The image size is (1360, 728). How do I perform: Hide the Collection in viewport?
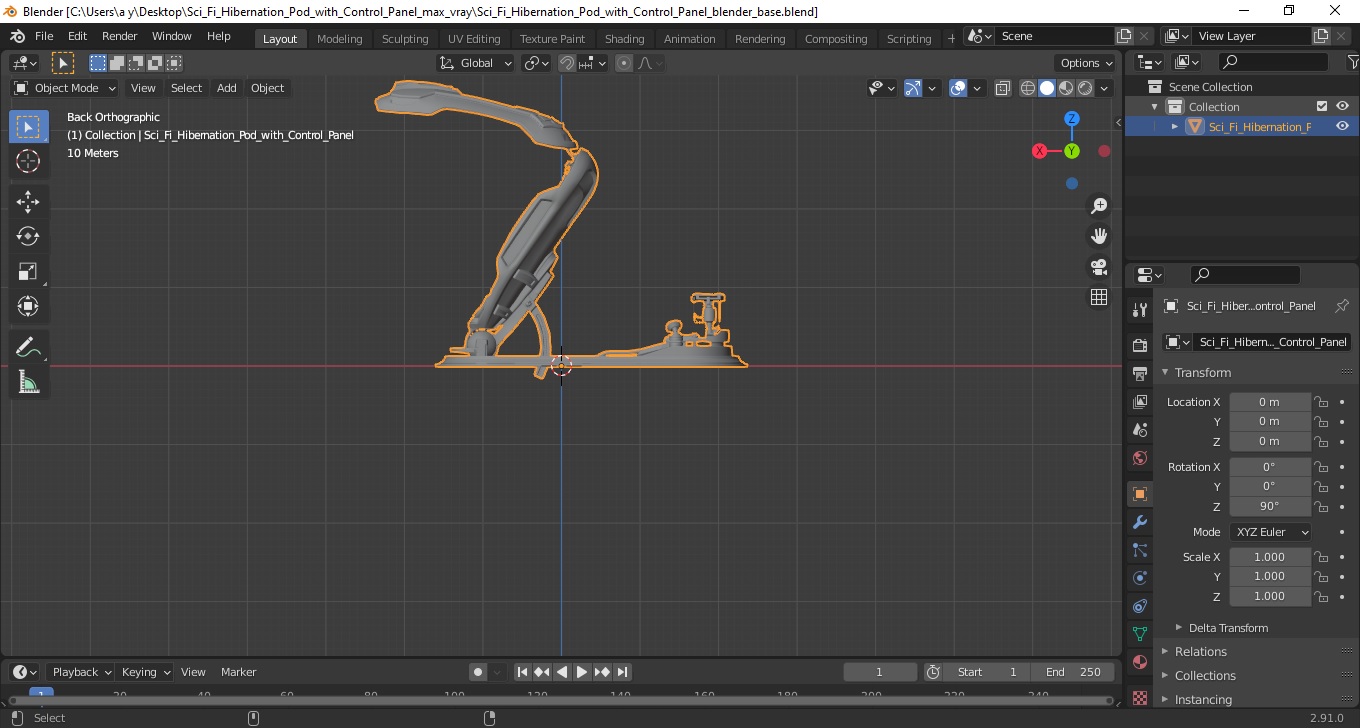[x=1342, y=106]
